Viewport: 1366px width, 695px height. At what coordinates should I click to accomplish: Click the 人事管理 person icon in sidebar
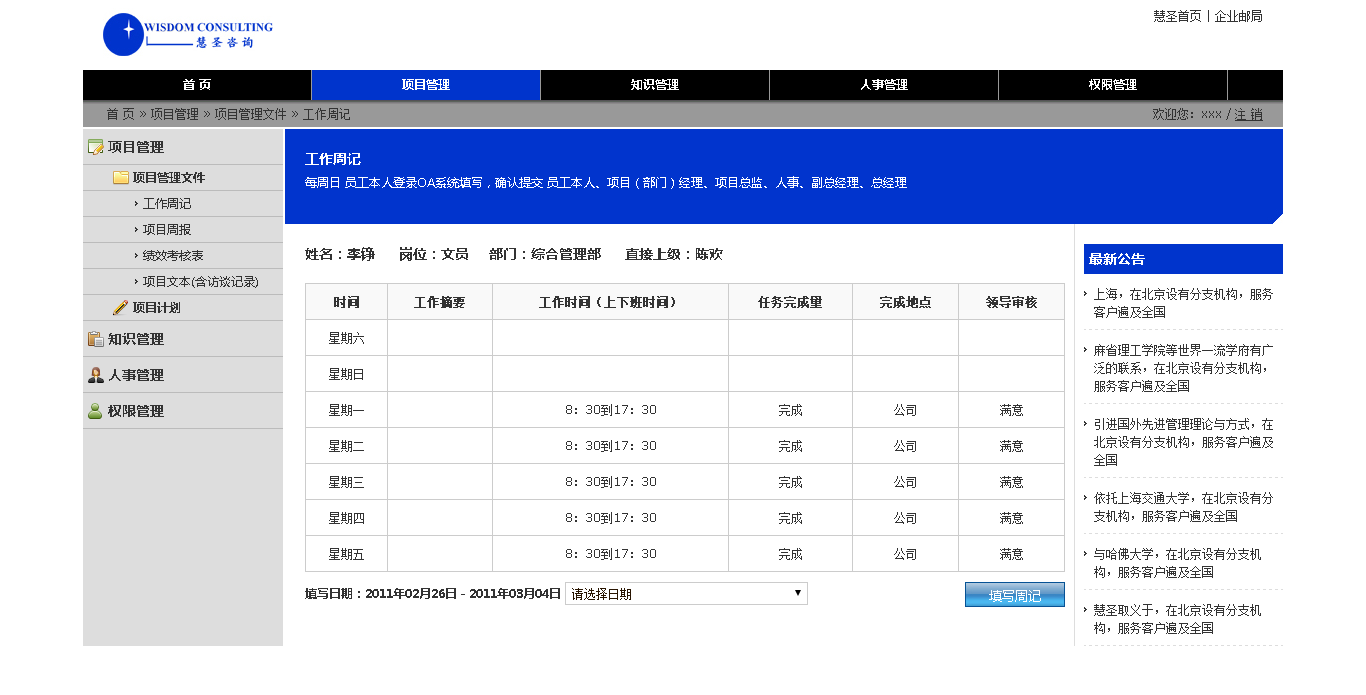tap(96, 375)
